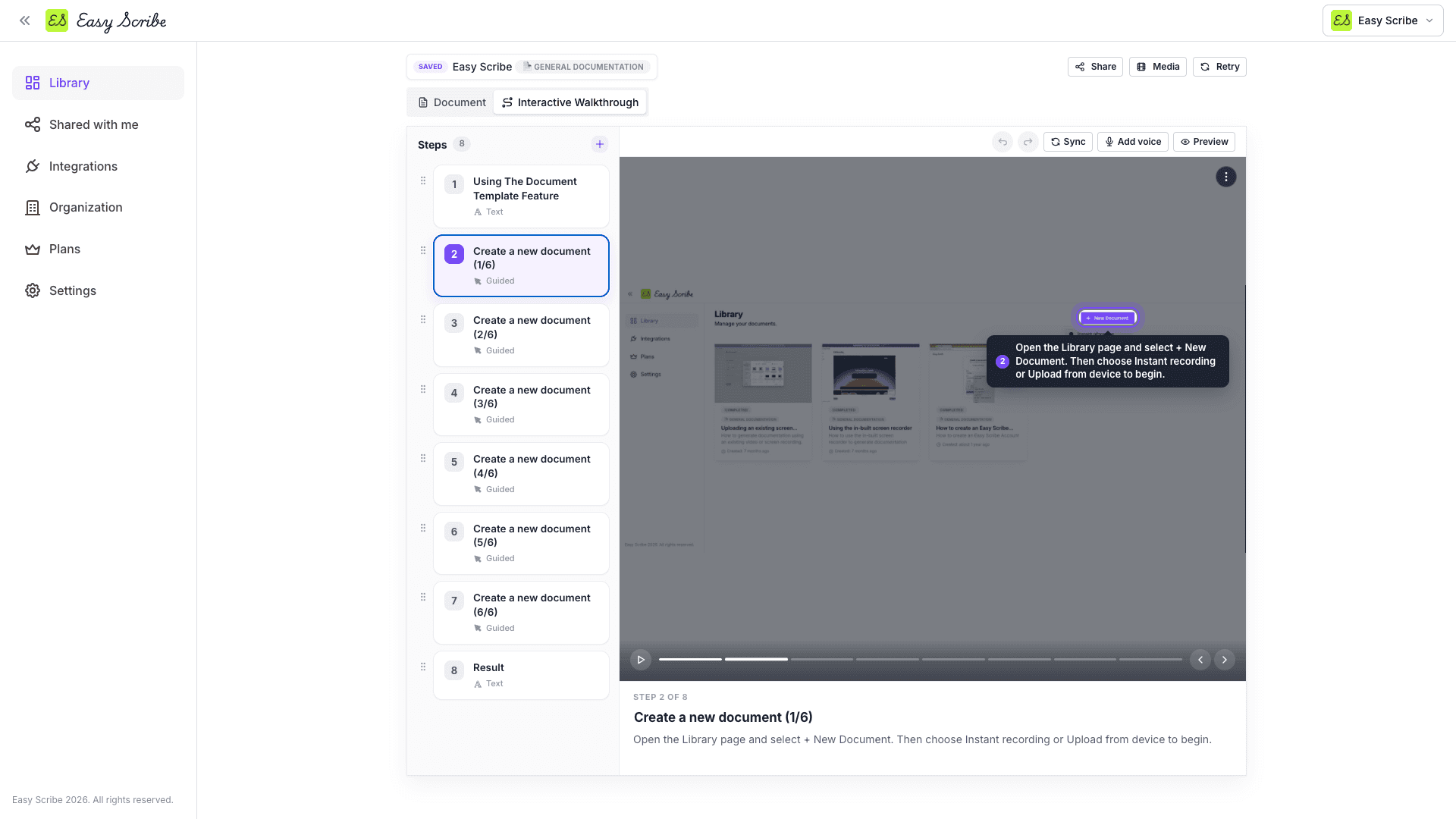Screen dimensions: 1456x819
Task: Click the Add voice button
Action: pos(1133,142)
